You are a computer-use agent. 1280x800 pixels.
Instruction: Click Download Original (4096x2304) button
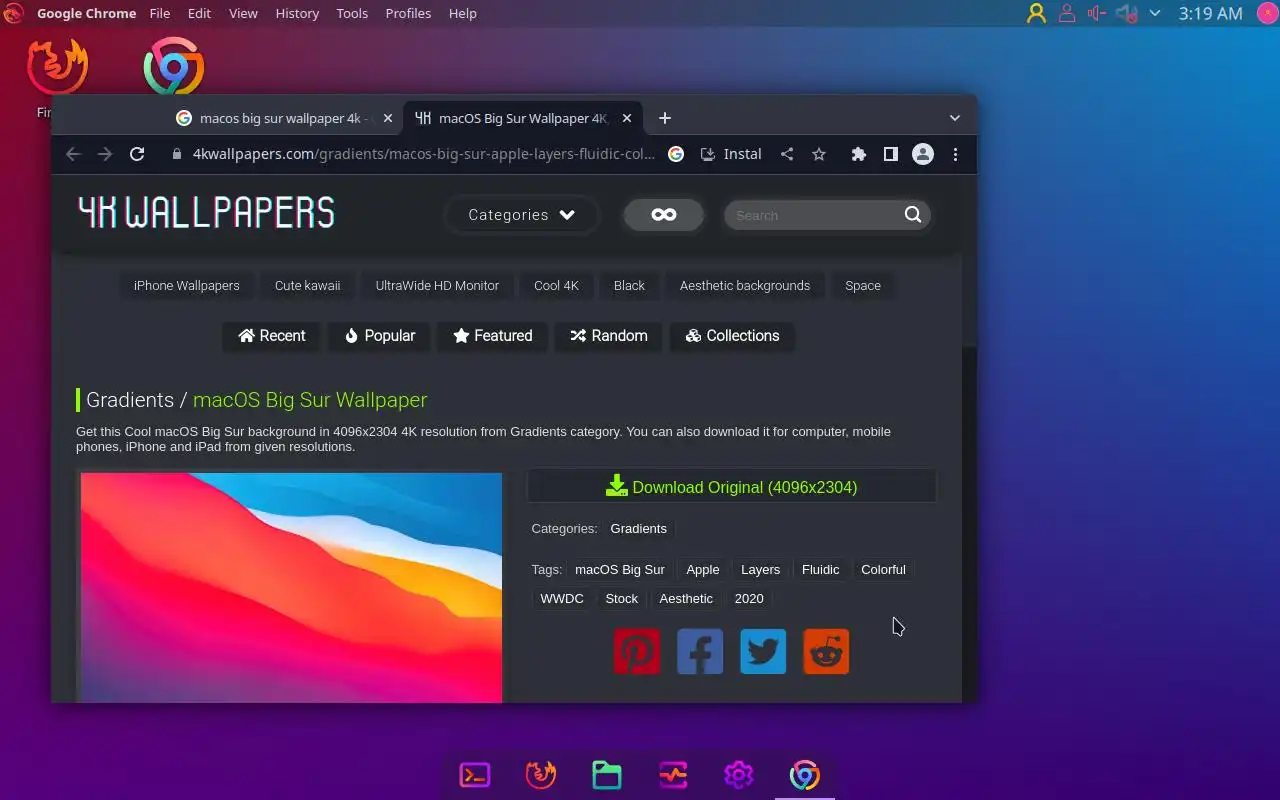(732, 487)
